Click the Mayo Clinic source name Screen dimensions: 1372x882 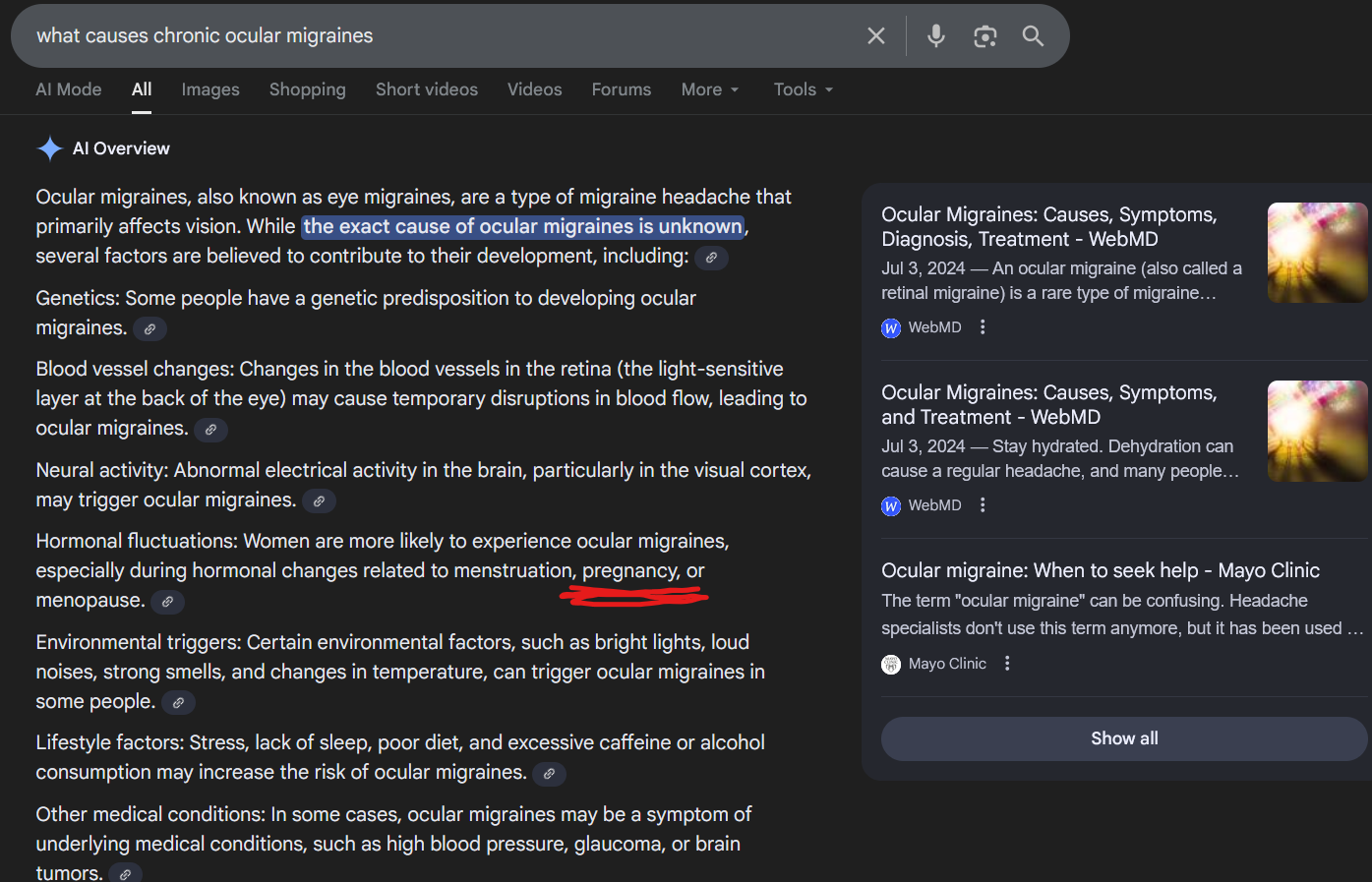947,664
